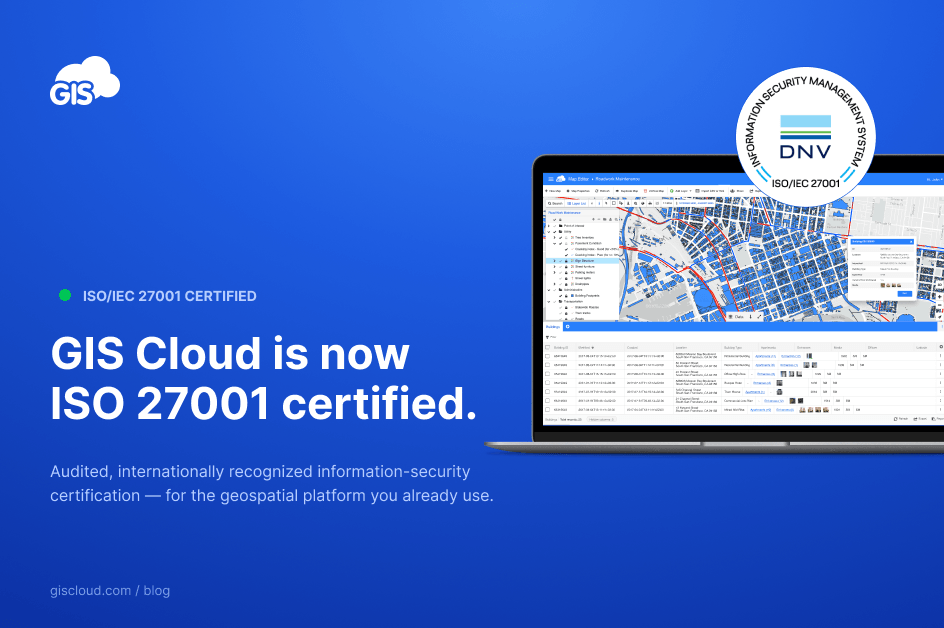This screenshot has width=944, height=628.
Task: Click the Archive Map toolbar button
Action: (x=654, y=191)
